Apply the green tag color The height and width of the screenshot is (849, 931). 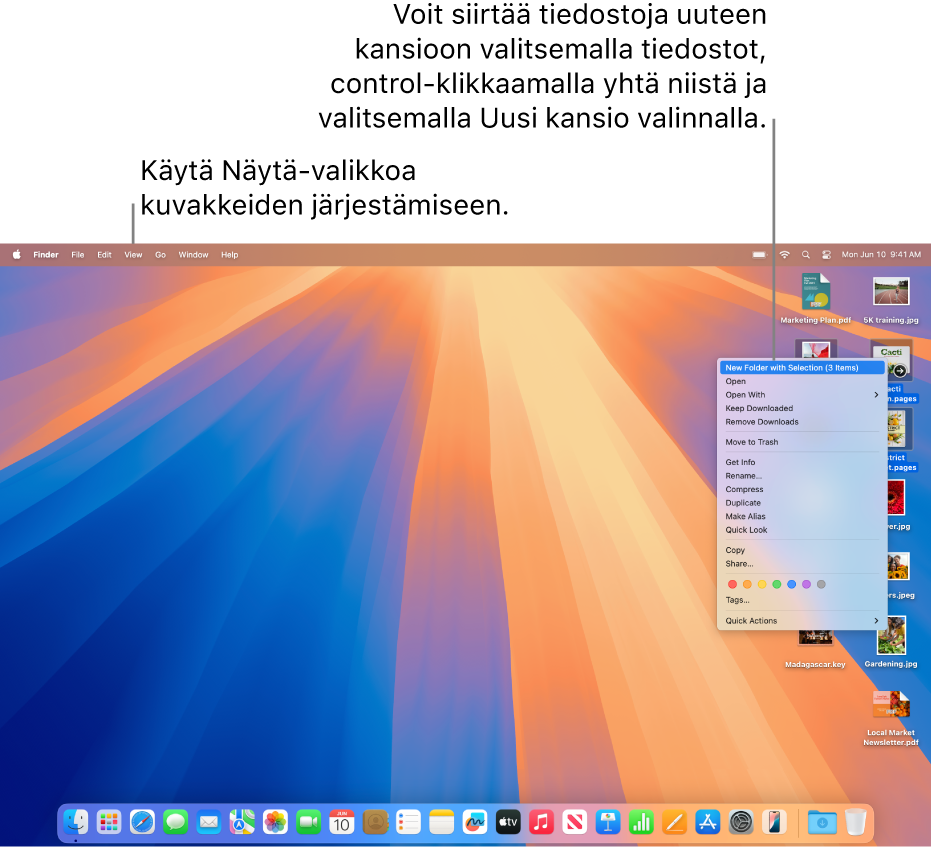pos(777,584)
